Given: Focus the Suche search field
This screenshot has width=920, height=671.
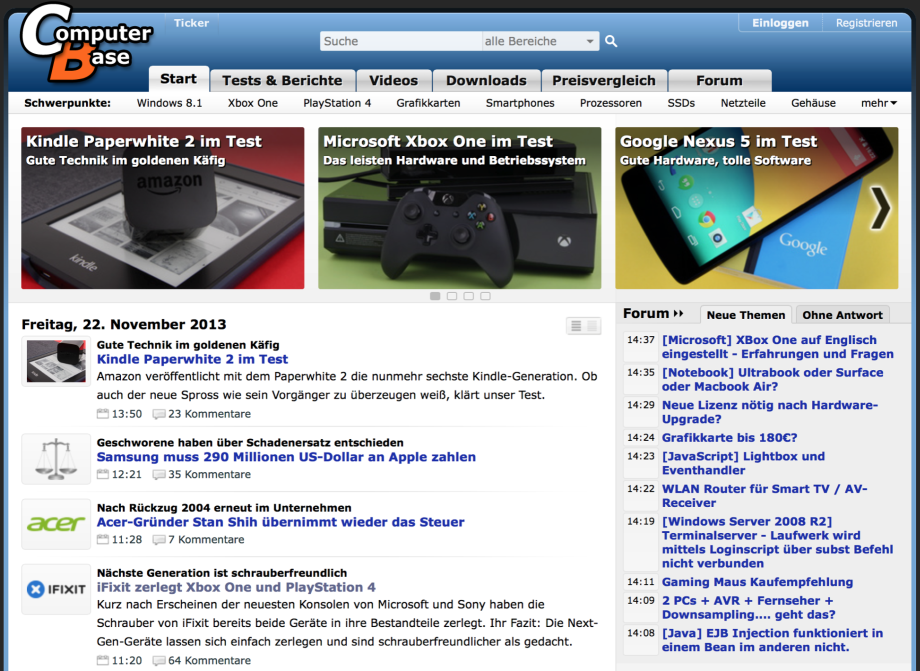Looking at the screenshot, I should [401, 41].
